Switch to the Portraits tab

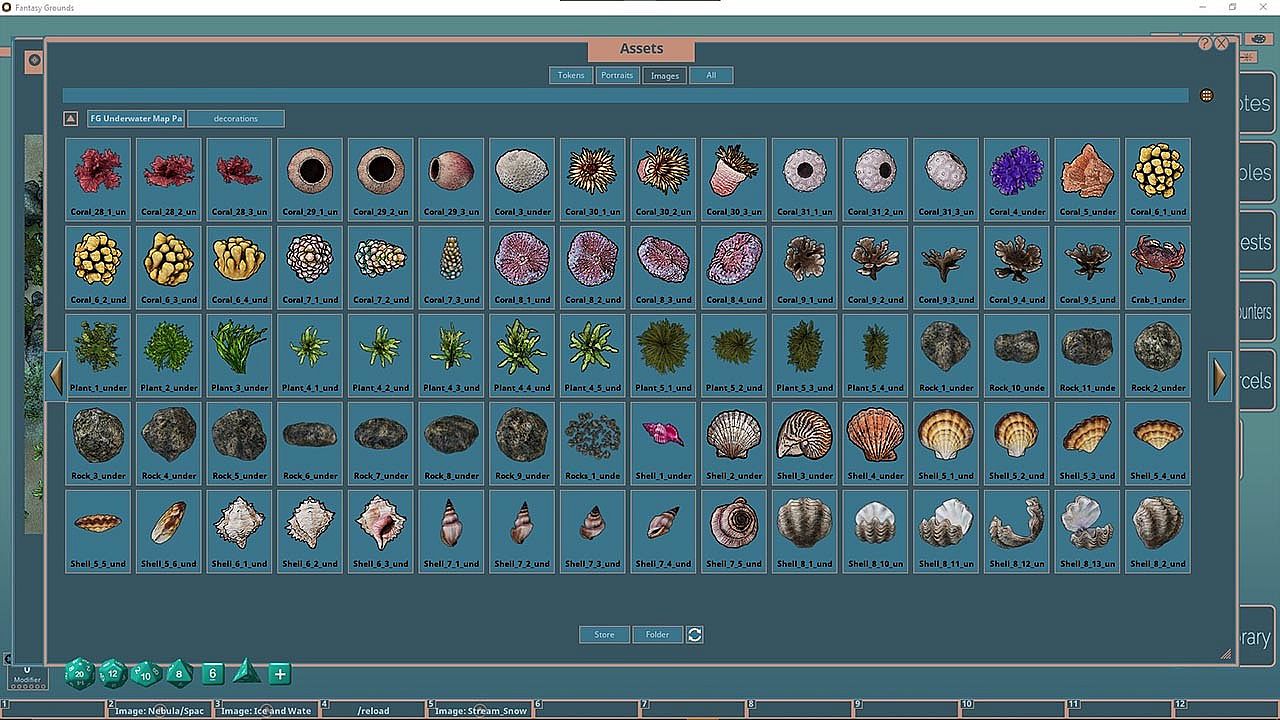[617, 75]
